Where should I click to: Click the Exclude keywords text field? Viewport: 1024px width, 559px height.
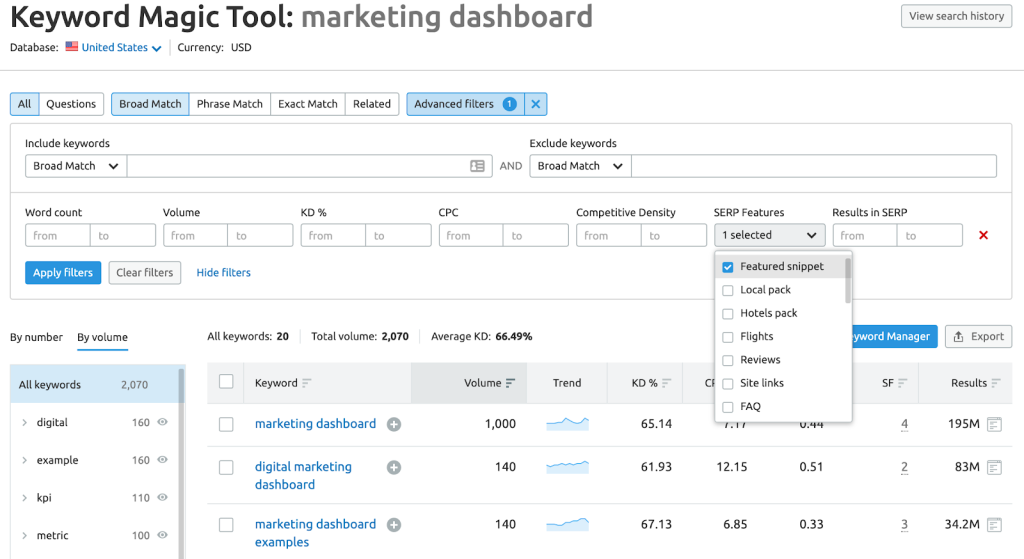(x=814, y=166)
